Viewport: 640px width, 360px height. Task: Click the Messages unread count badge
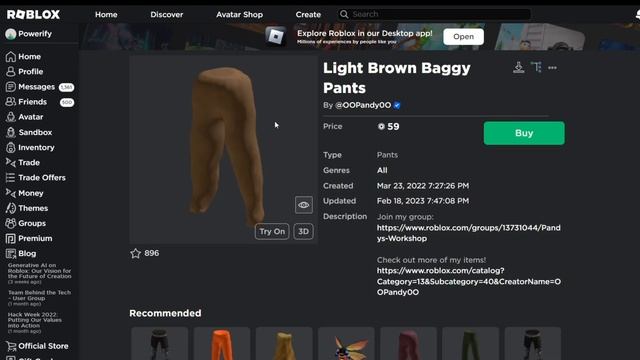pos(66,87)
